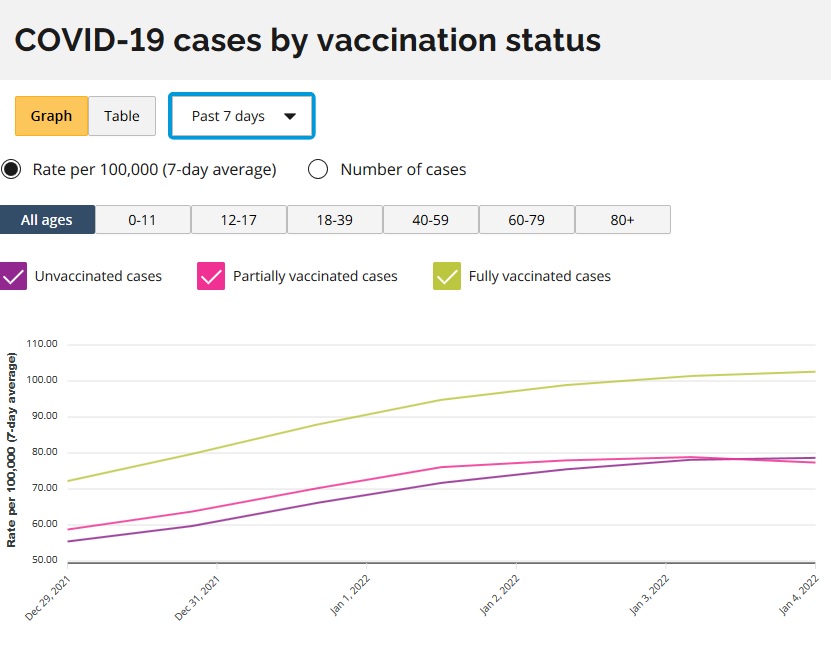Show the 60-79 age group

pyautogui.click(x=527, y=220)
